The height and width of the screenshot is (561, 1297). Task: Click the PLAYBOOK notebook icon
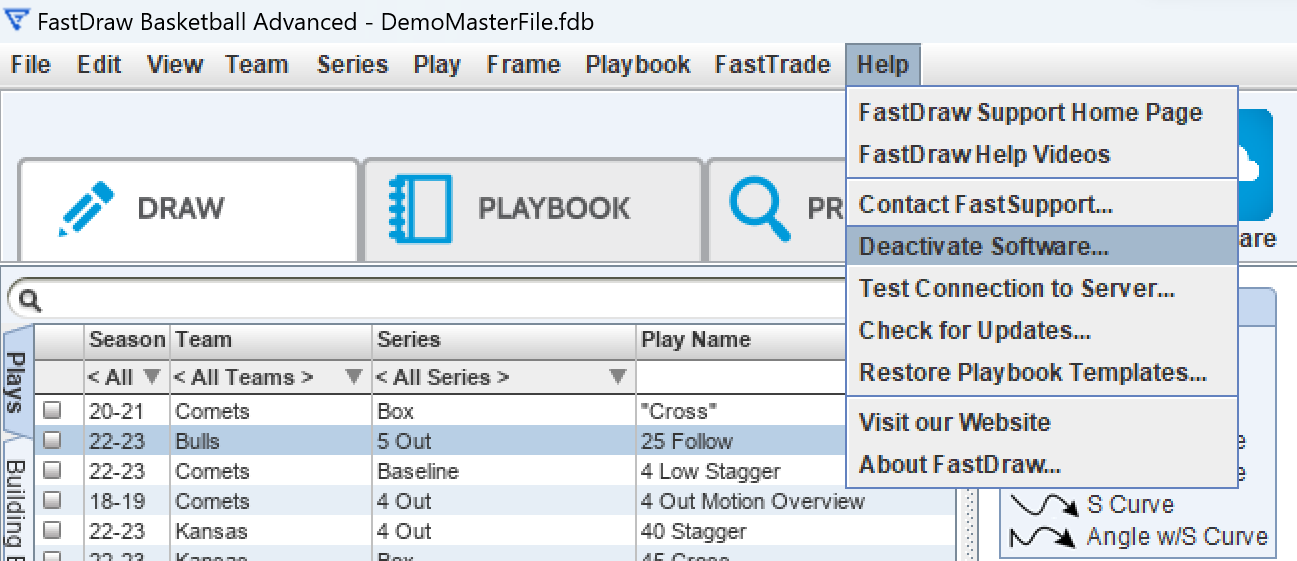[x=419, y=209]
